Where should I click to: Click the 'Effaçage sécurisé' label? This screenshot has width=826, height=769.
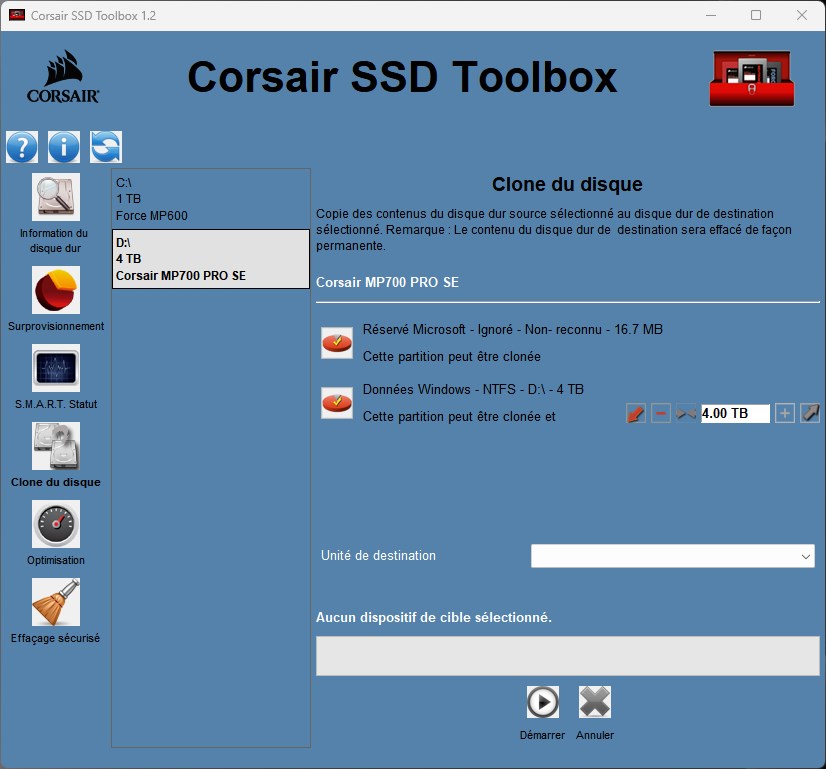55,638
